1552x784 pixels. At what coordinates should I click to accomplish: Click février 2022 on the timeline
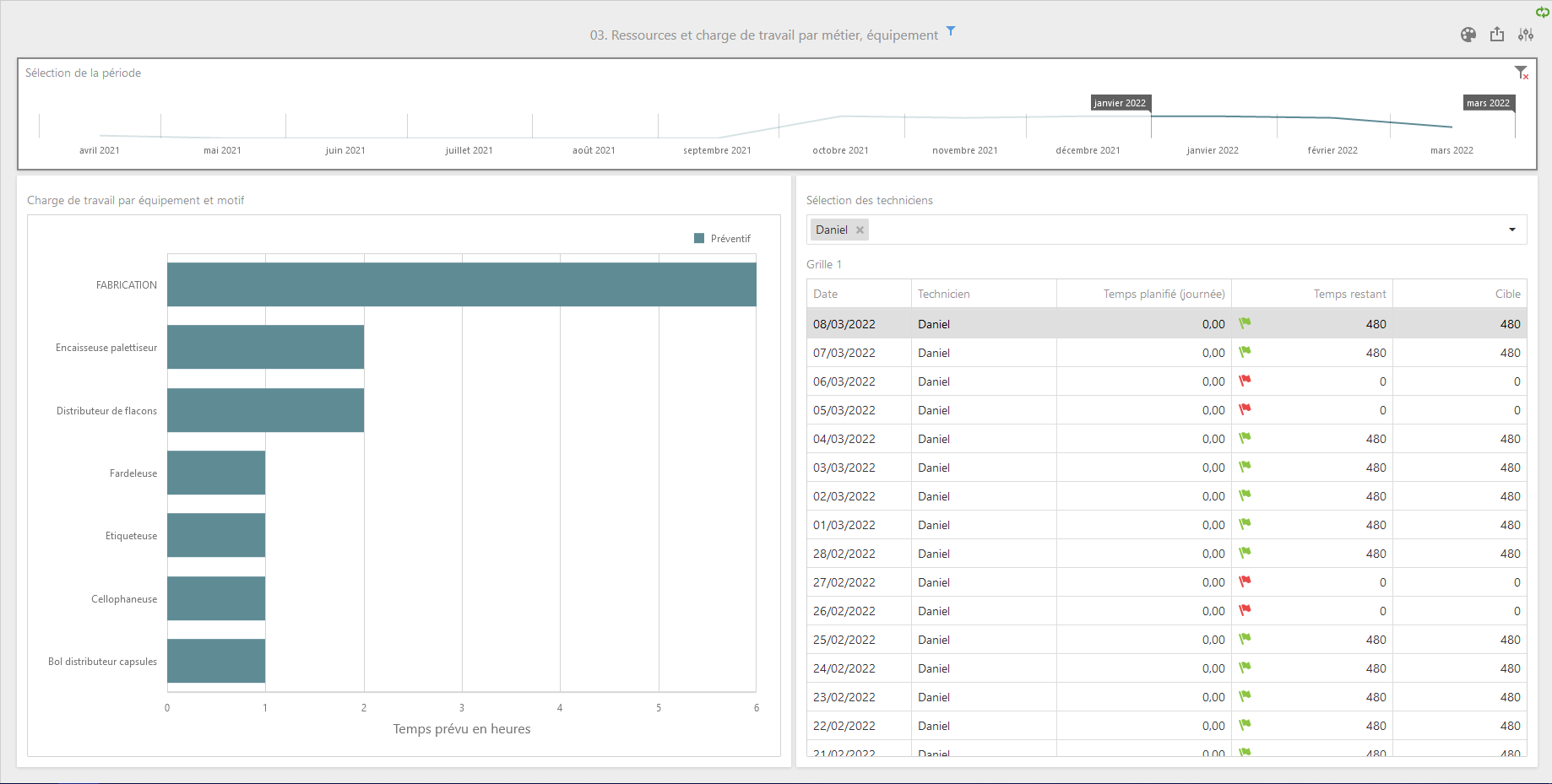(1332, 150)
